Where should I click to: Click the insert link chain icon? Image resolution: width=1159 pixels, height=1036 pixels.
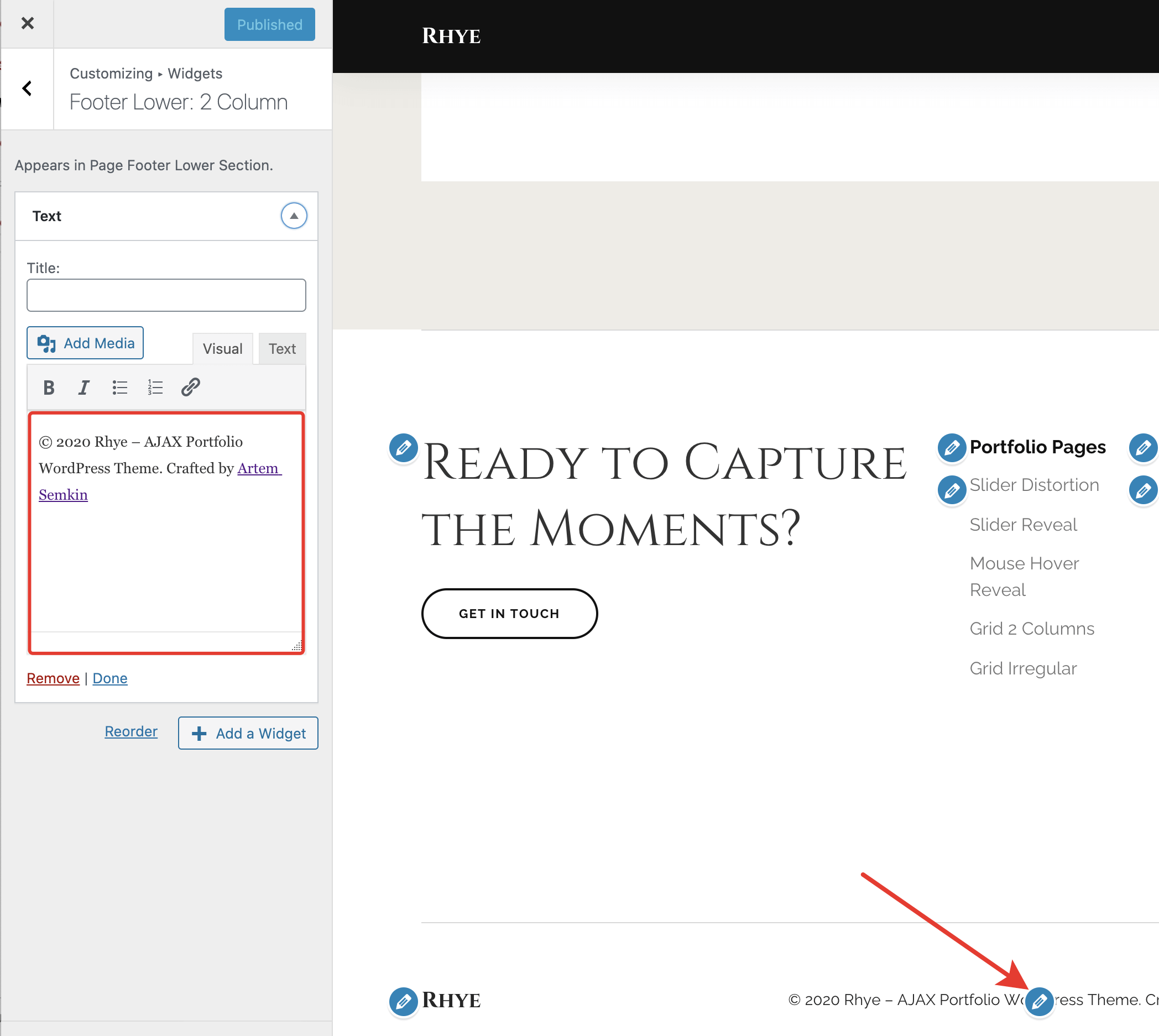point(190,387)
